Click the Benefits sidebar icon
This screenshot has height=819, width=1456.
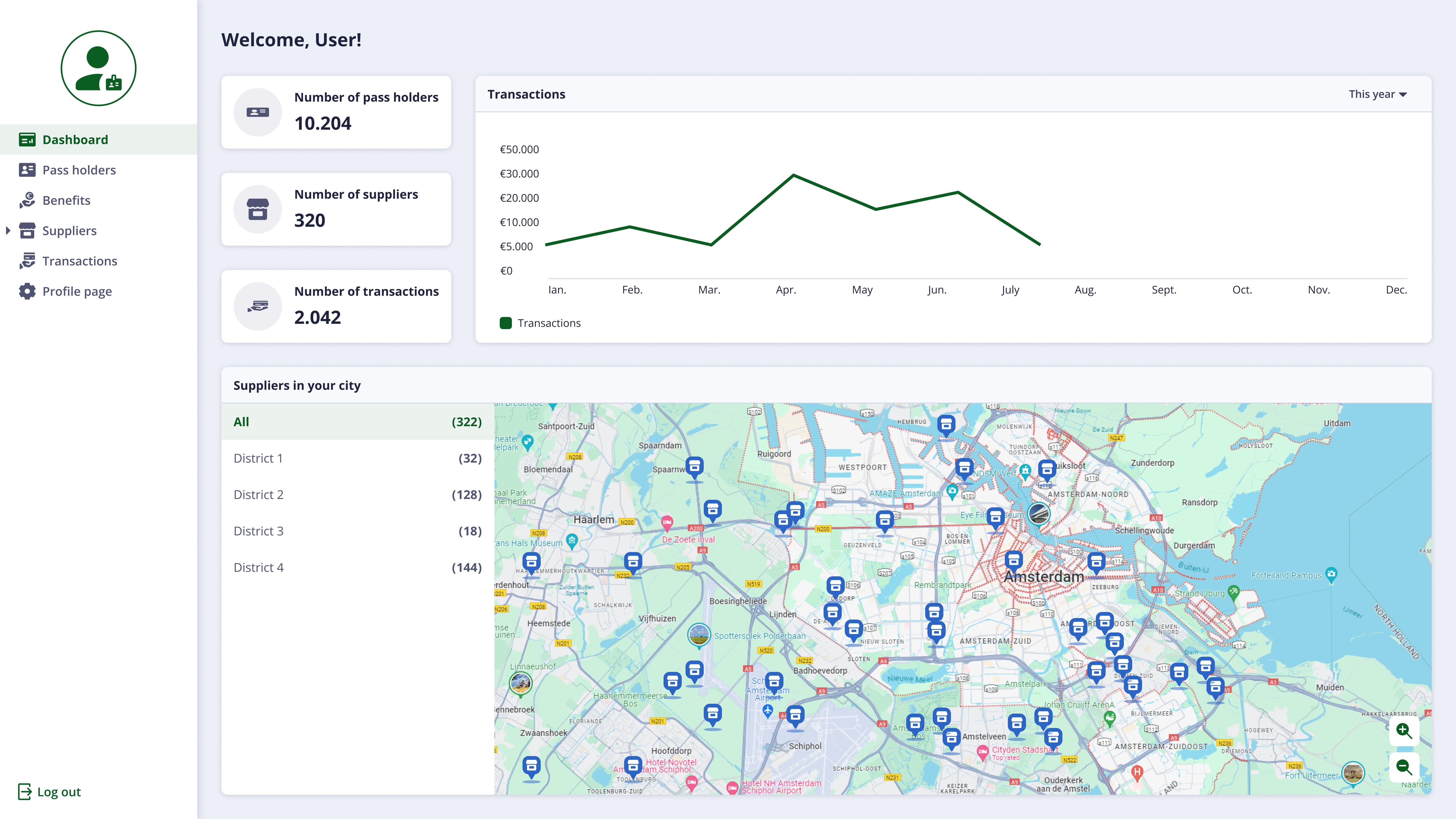pyautogui.click(x=27, y=200)
